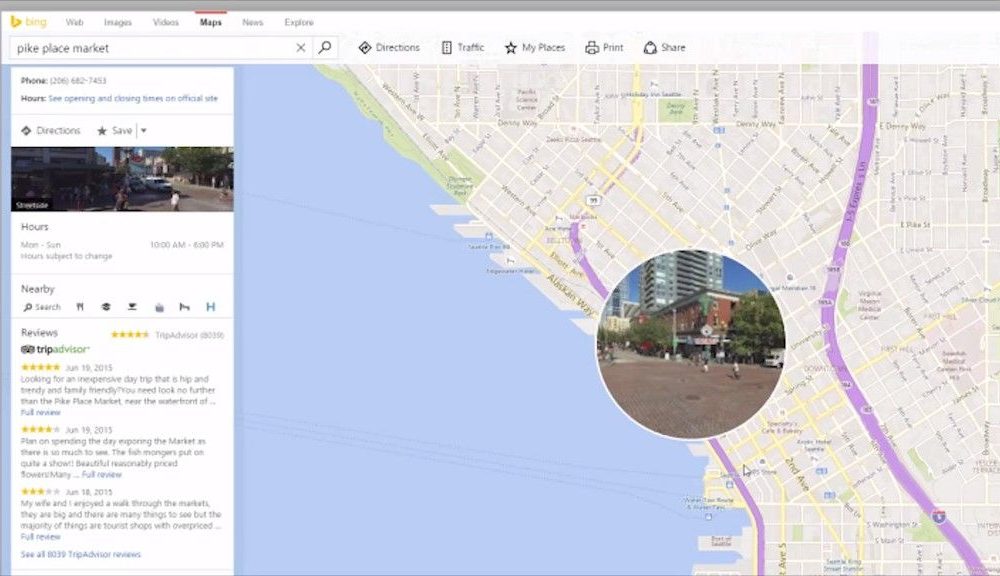Click the tripadvisor logo
The width and height of the screenshot is (1000, 576).
pyautogui.click(x=55, y=350)
